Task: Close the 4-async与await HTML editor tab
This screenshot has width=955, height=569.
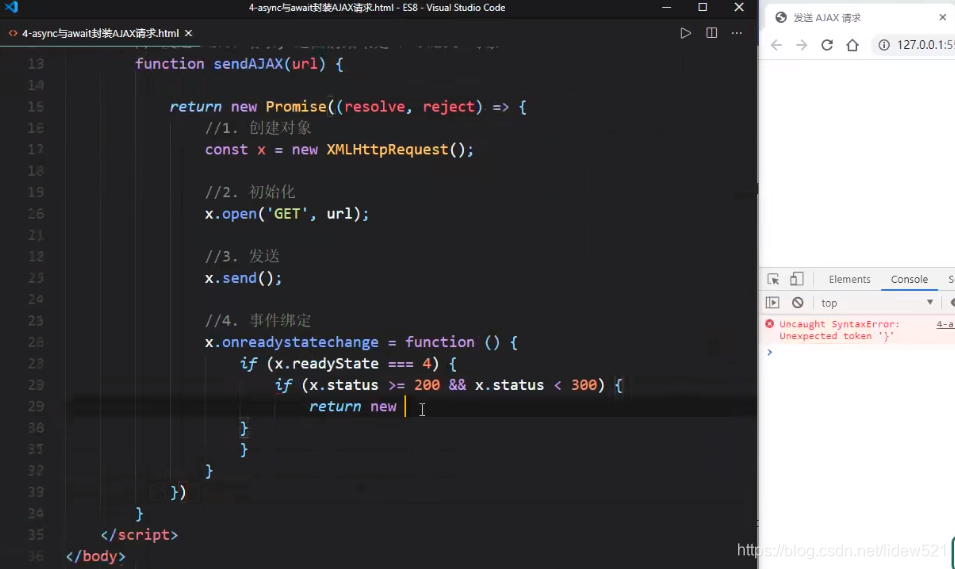Action: click(188, 33)
